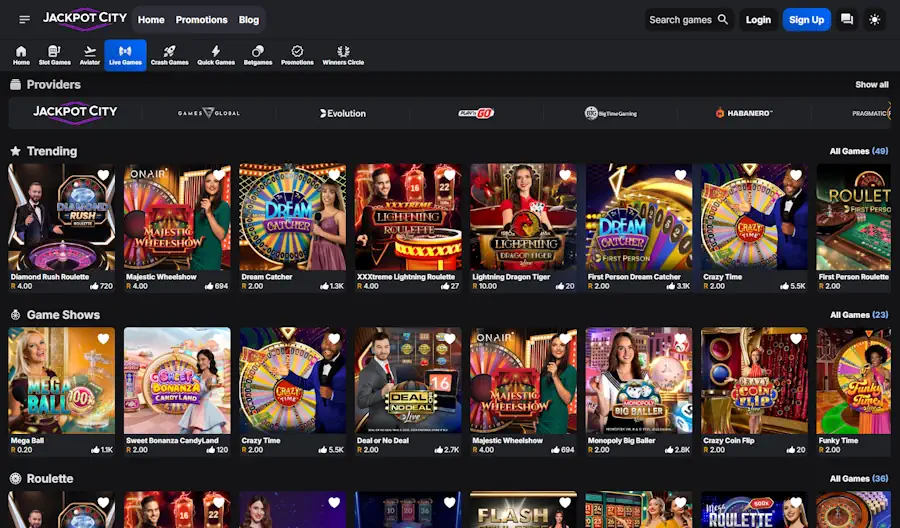Favorite First Person Dream Catcher heart
The image size is (900, 528).
click(680, 175)
